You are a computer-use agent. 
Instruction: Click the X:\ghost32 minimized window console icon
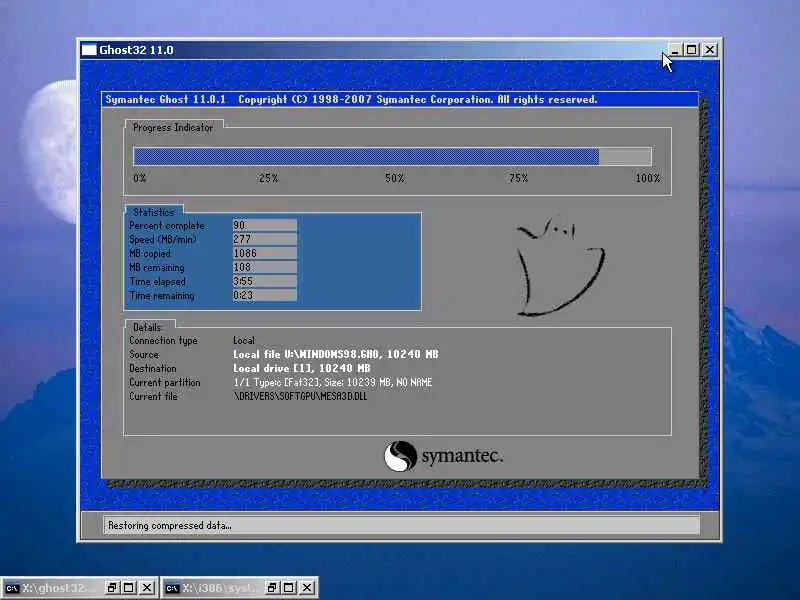tap(12, 588)
